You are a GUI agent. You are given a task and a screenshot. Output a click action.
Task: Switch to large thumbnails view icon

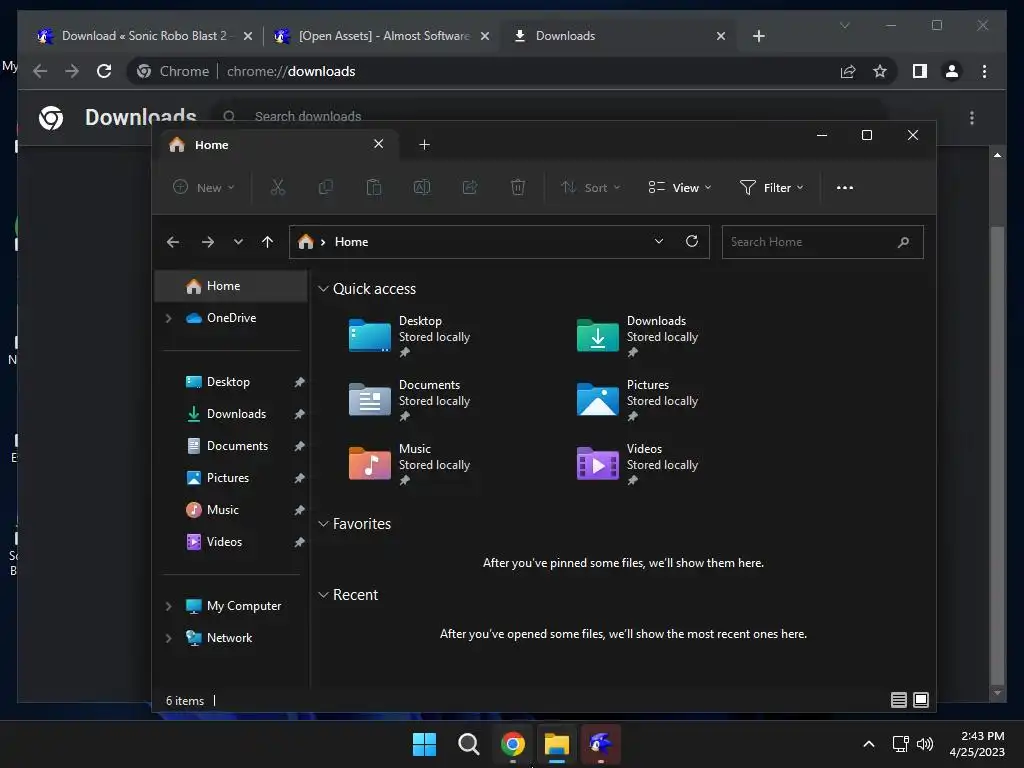click(921, 700)
